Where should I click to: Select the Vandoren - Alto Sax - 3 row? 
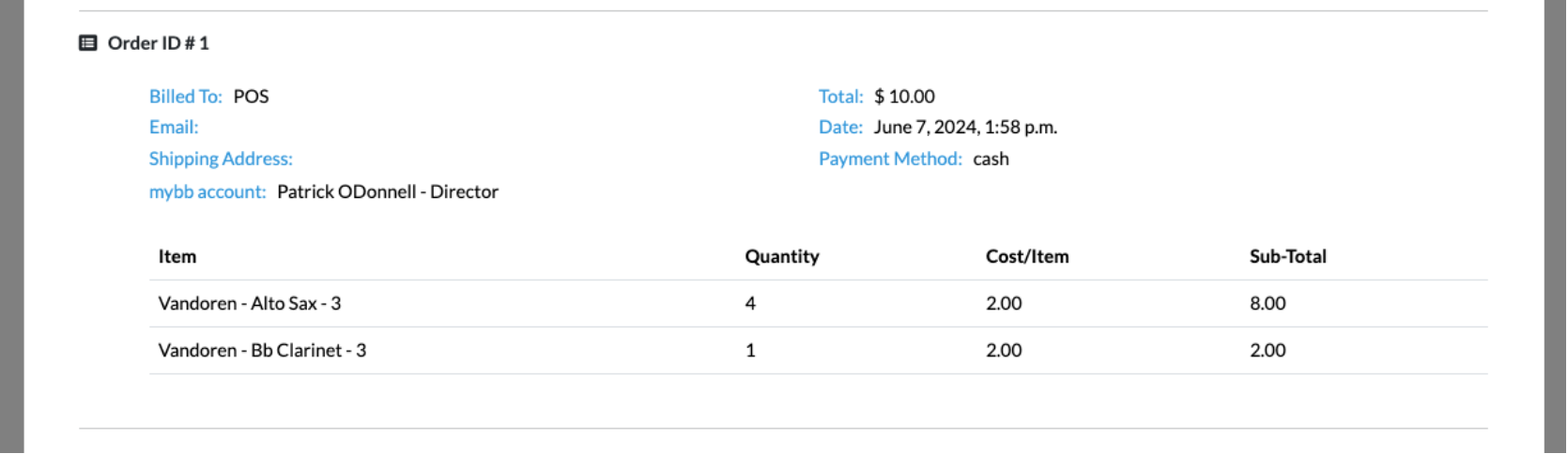tap(819, 304)
